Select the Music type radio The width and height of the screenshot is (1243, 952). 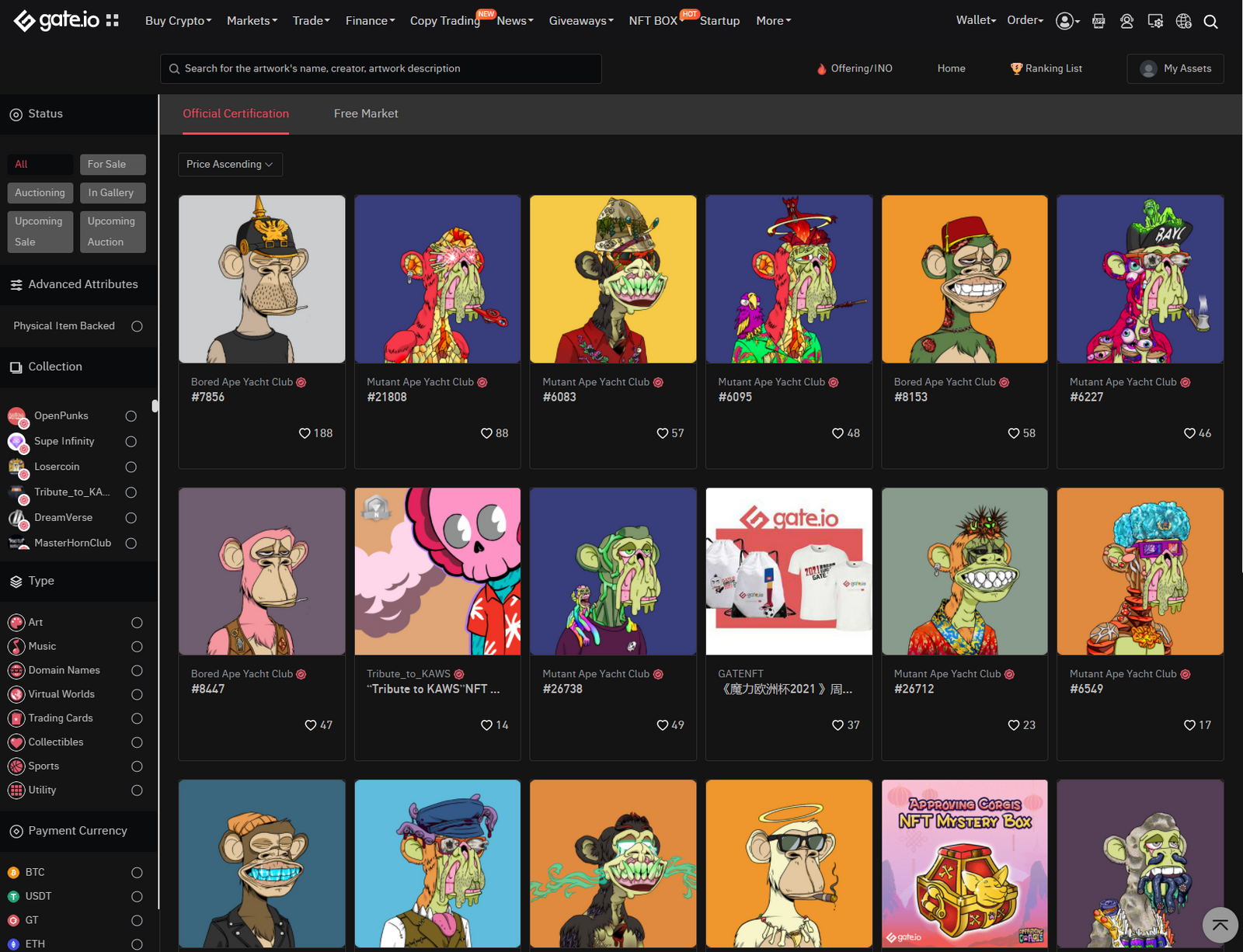(137, 647)
